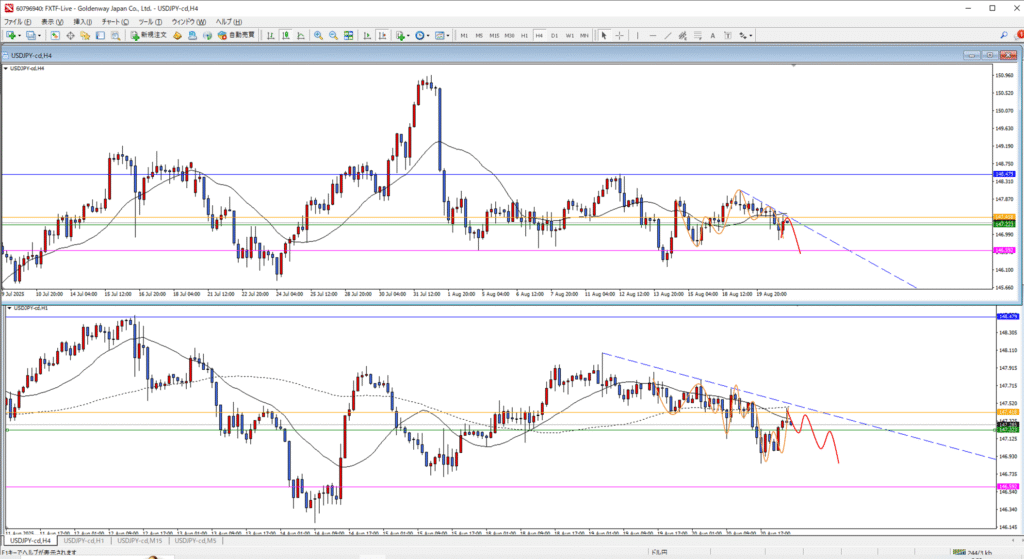Switch to the USDJPY-cd,M15 chart tab

(140, 541)
